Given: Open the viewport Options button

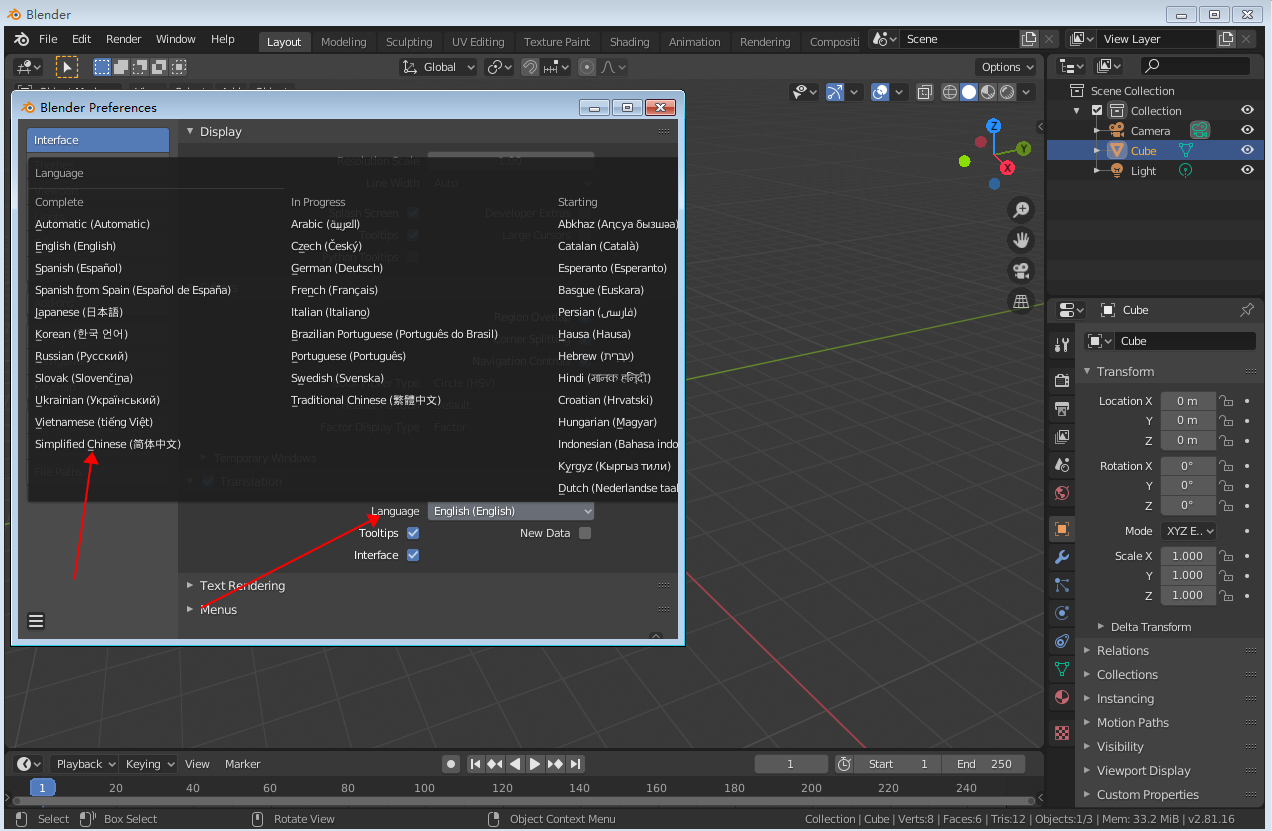Looking at the screenshot, I should tap(1007, 67).
